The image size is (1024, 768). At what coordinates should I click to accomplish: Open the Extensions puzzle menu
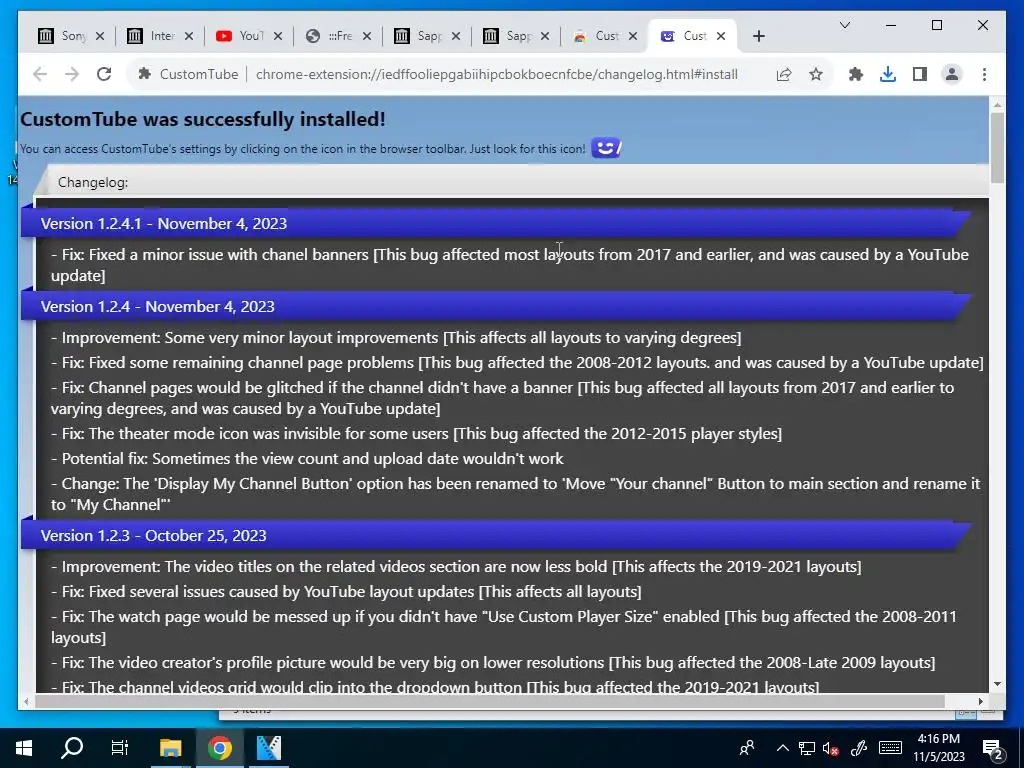(x=856, y=74)
